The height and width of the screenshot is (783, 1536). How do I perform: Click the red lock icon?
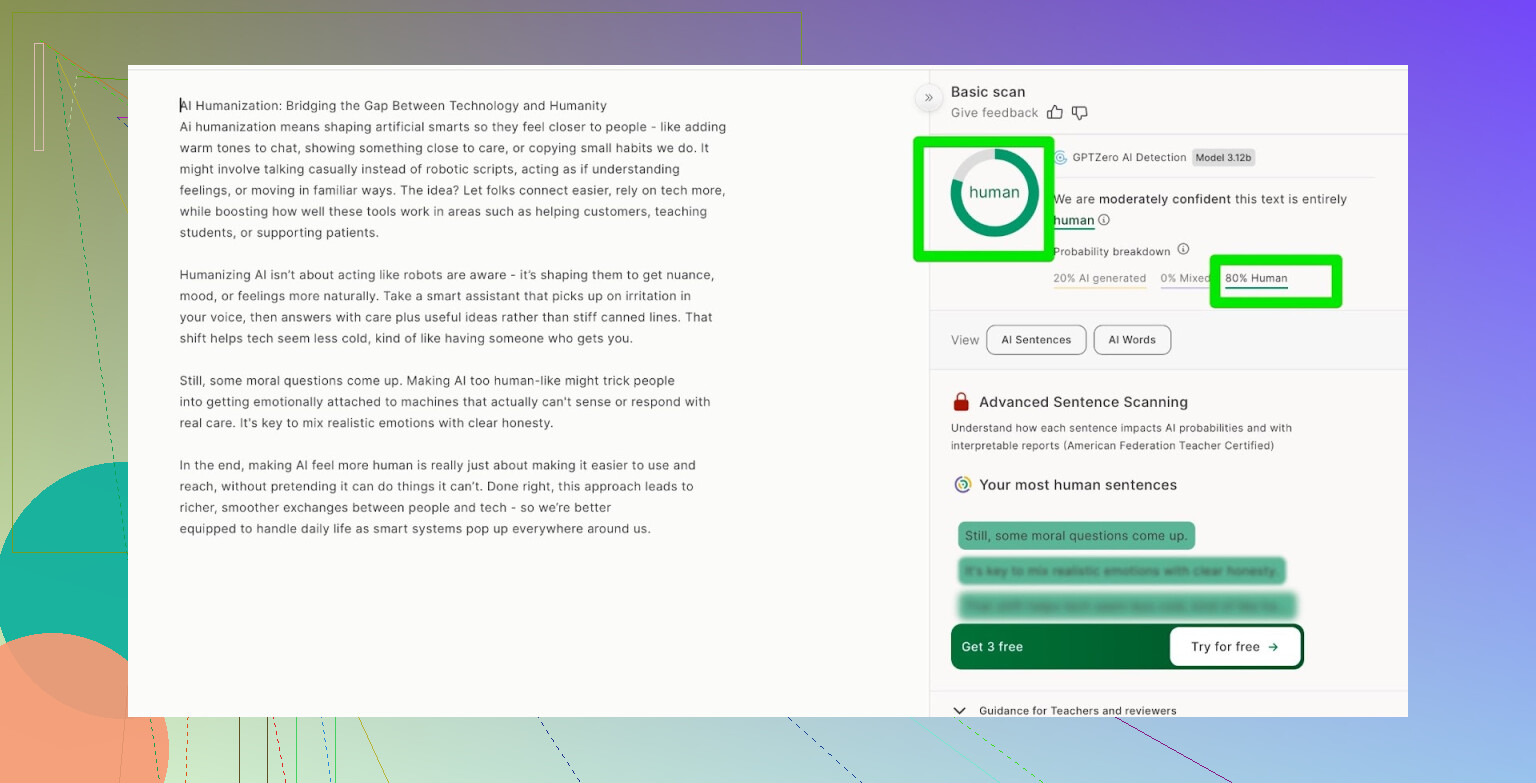click(x=961, y=402)
